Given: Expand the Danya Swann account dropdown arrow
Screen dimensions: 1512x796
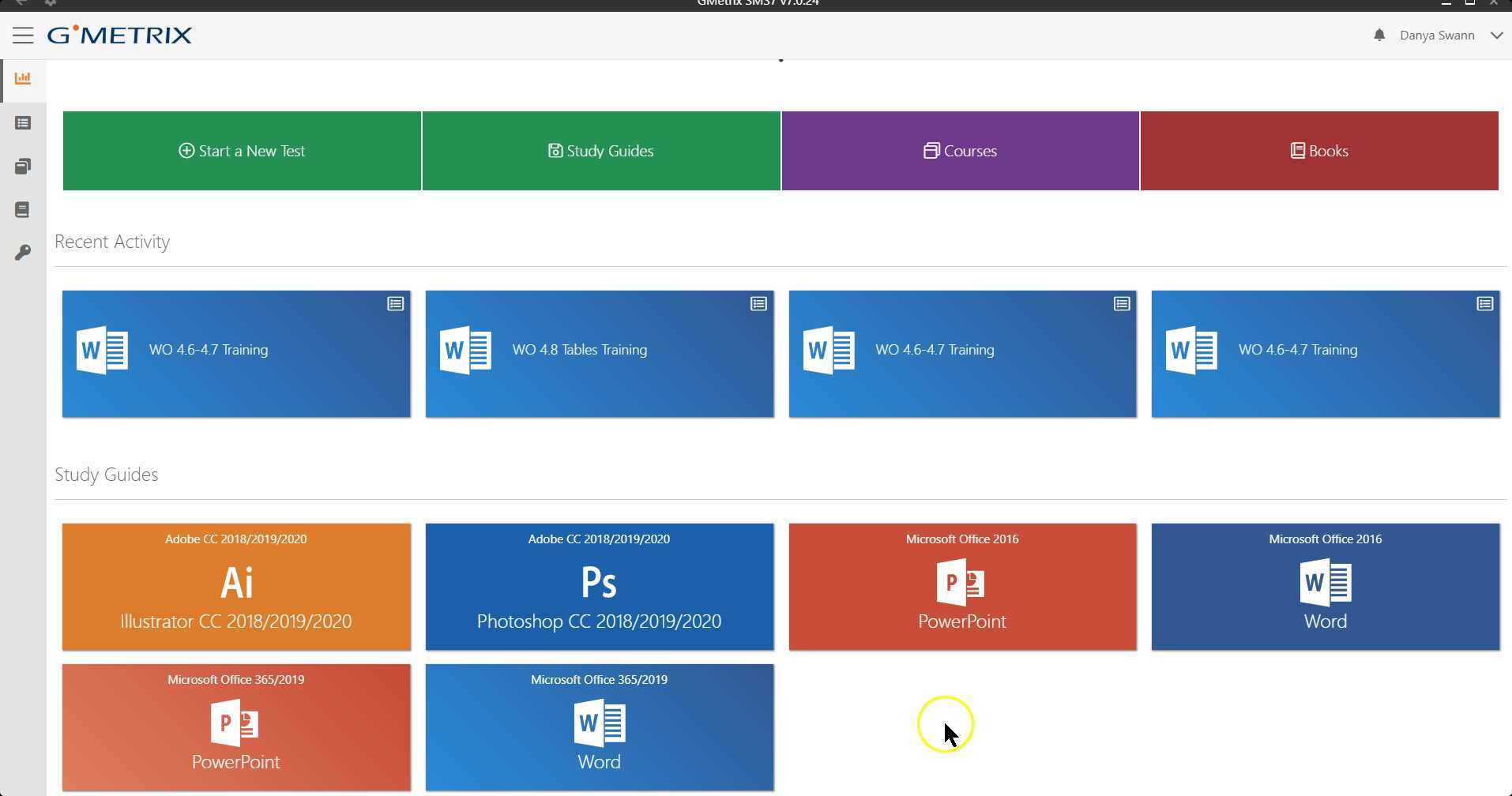Looking at the screenshot, I should [x=1496, y=35].
